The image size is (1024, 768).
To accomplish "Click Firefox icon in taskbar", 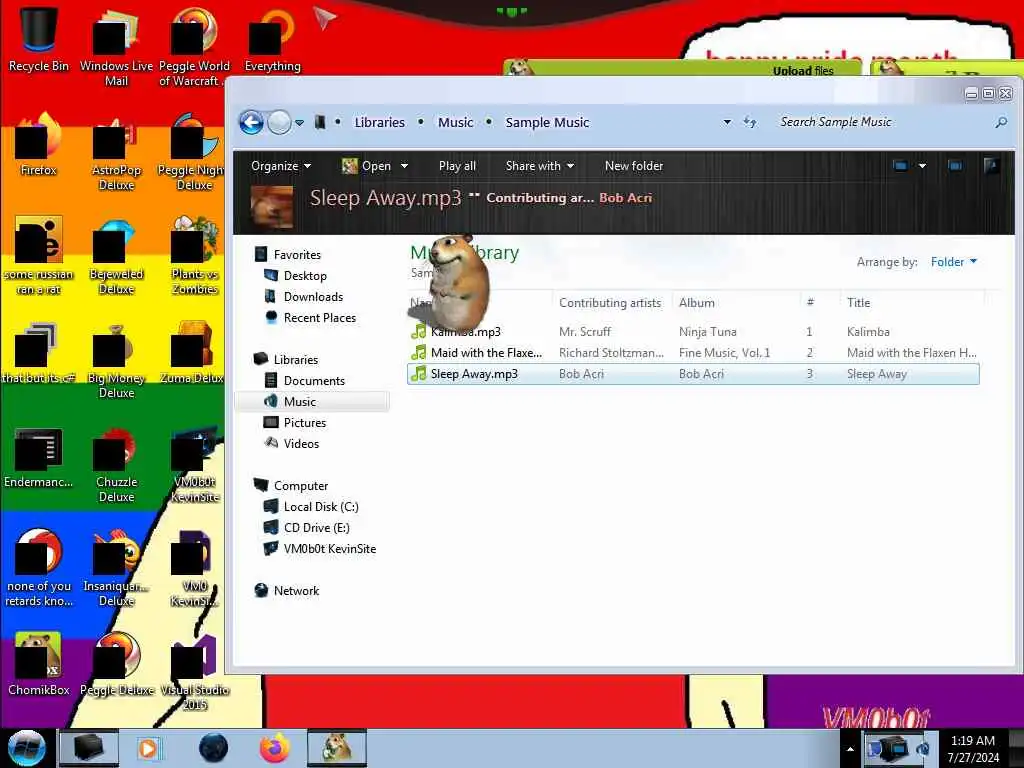I will [x=275, y=748].
